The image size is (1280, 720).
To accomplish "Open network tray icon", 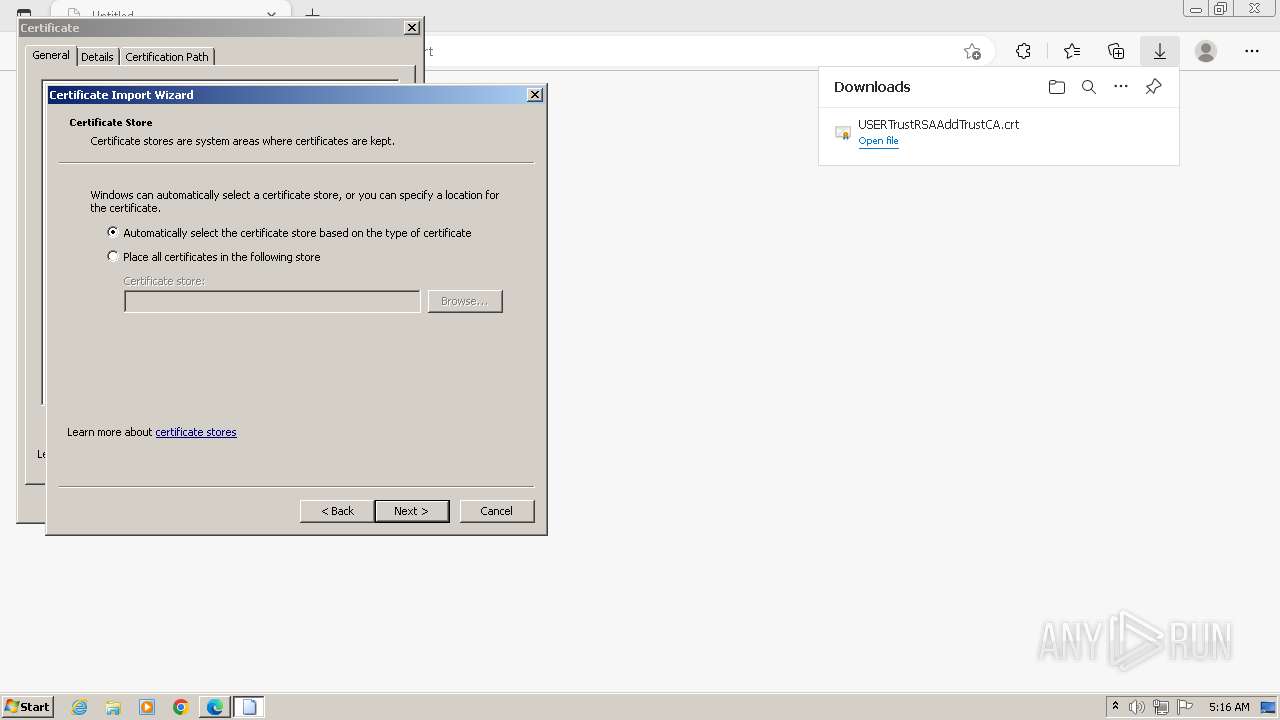I will click(x=1161, y=707).
